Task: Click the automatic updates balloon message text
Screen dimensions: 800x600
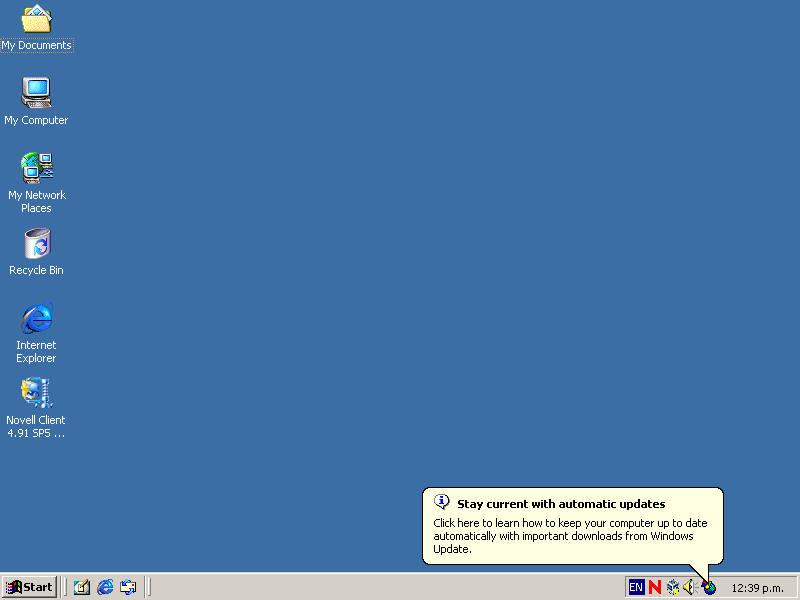Action: point(570,536)
